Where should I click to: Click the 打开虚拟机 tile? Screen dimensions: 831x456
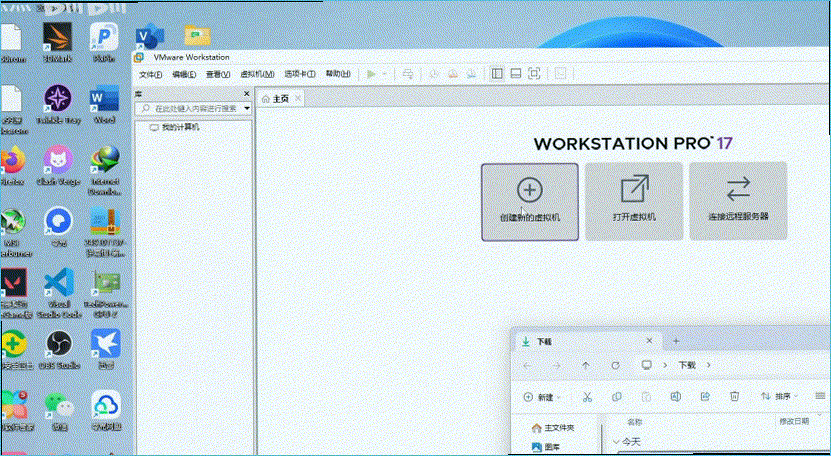point(634,202)
